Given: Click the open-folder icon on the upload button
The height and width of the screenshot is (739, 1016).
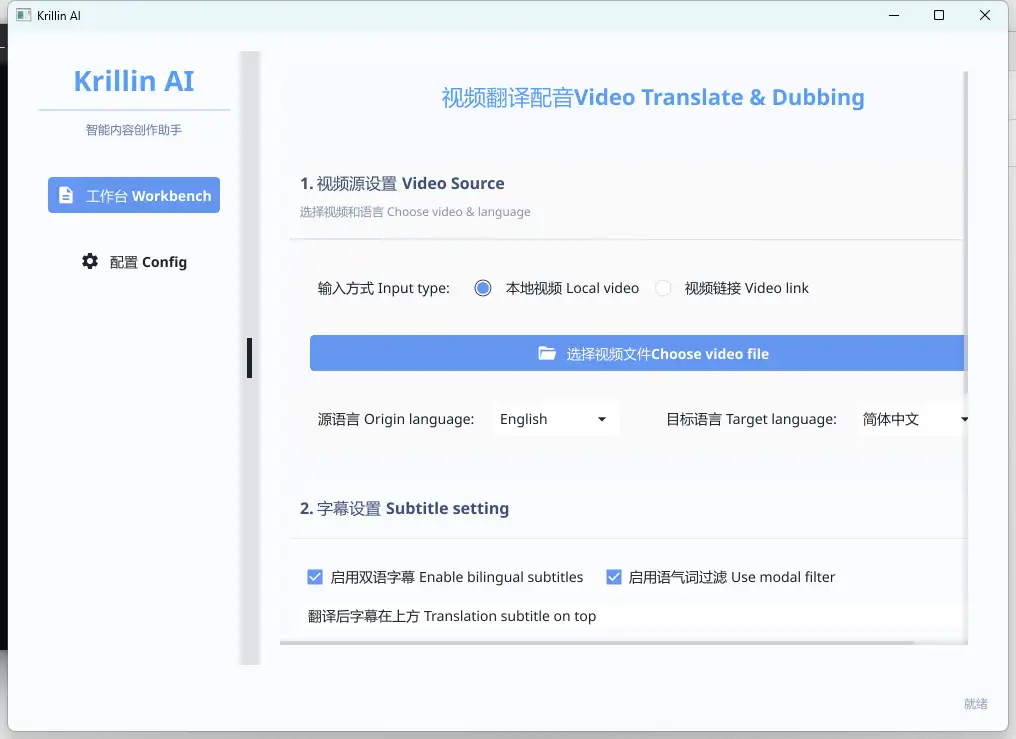Looking at the screenshot, I should (x=547, y=354).
